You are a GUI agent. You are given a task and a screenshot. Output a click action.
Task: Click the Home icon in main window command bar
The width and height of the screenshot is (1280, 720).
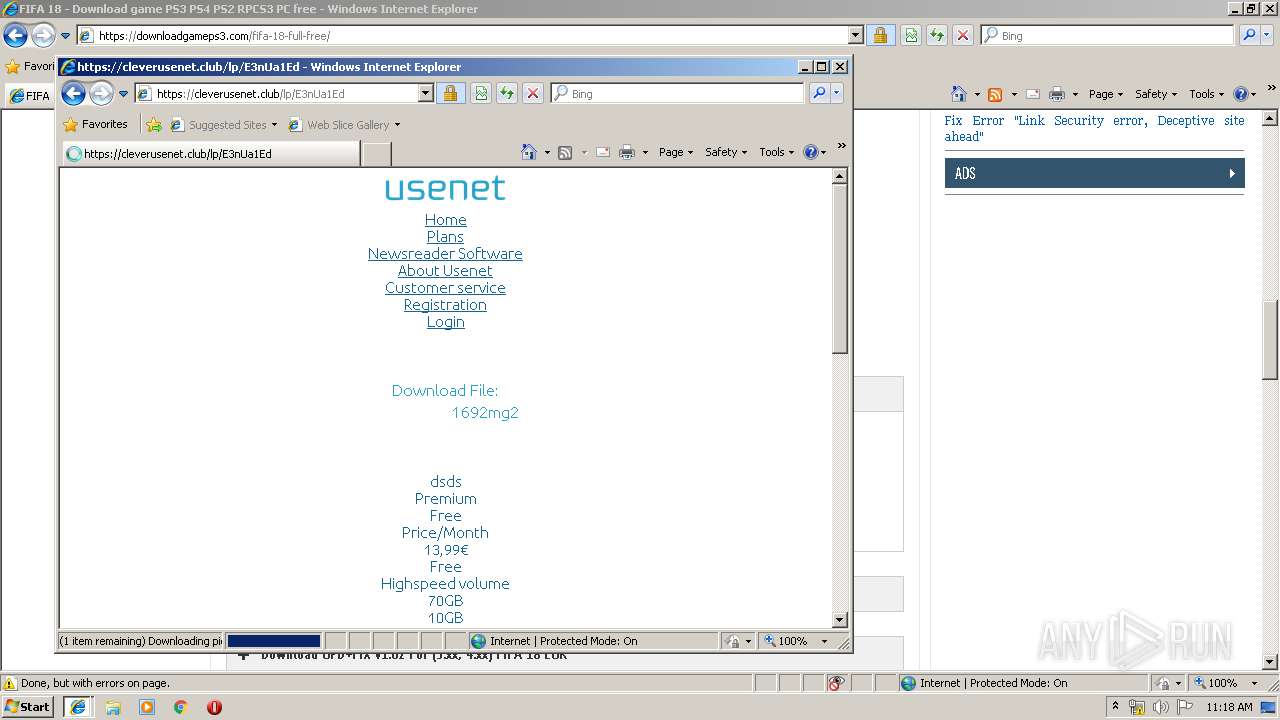(959, 94)
